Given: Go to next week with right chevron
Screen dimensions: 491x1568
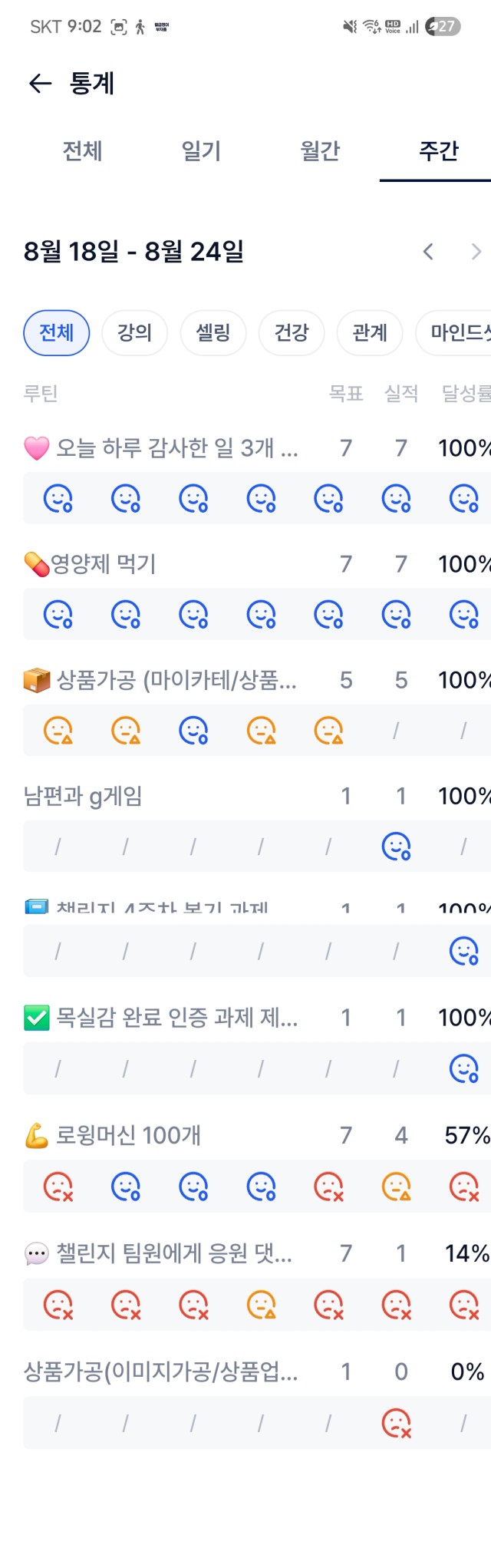Looking at the screenshot, I should pyautogui.click(x=476, y=251).
